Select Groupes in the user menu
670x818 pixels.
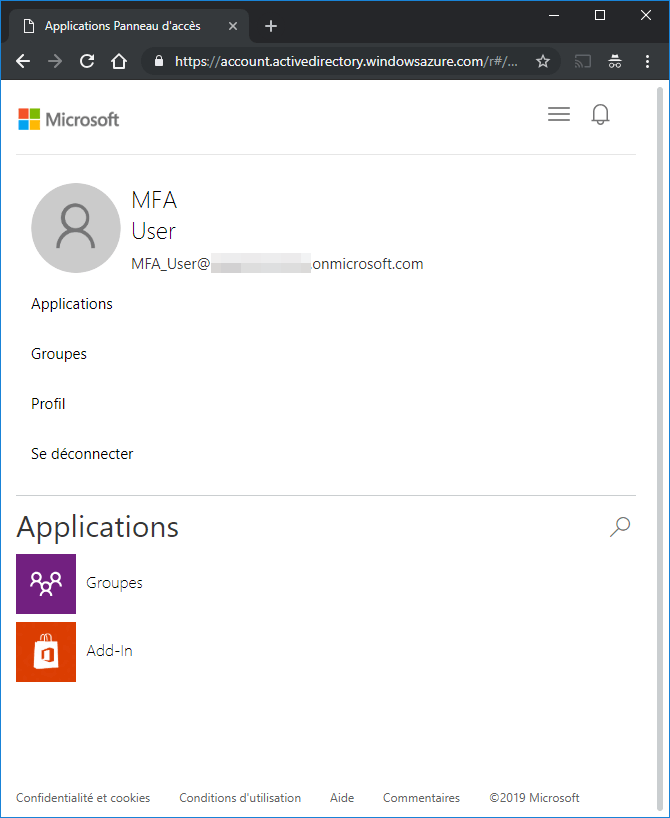pyautogui.click(x=58, y=354)
